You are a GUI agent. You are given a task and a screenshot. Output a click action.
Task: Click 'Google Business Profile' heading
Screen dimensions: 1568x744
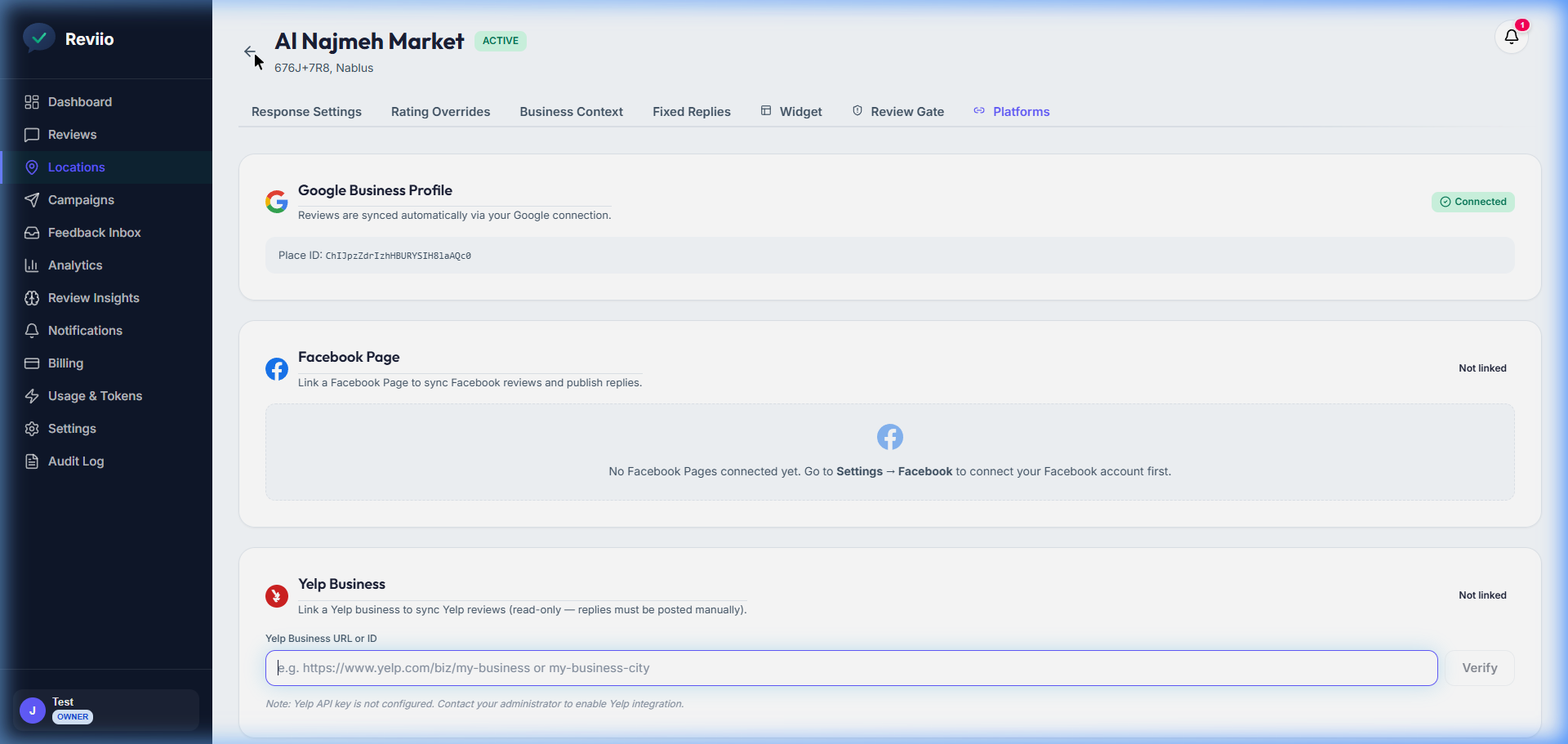[x=375, y=190]
